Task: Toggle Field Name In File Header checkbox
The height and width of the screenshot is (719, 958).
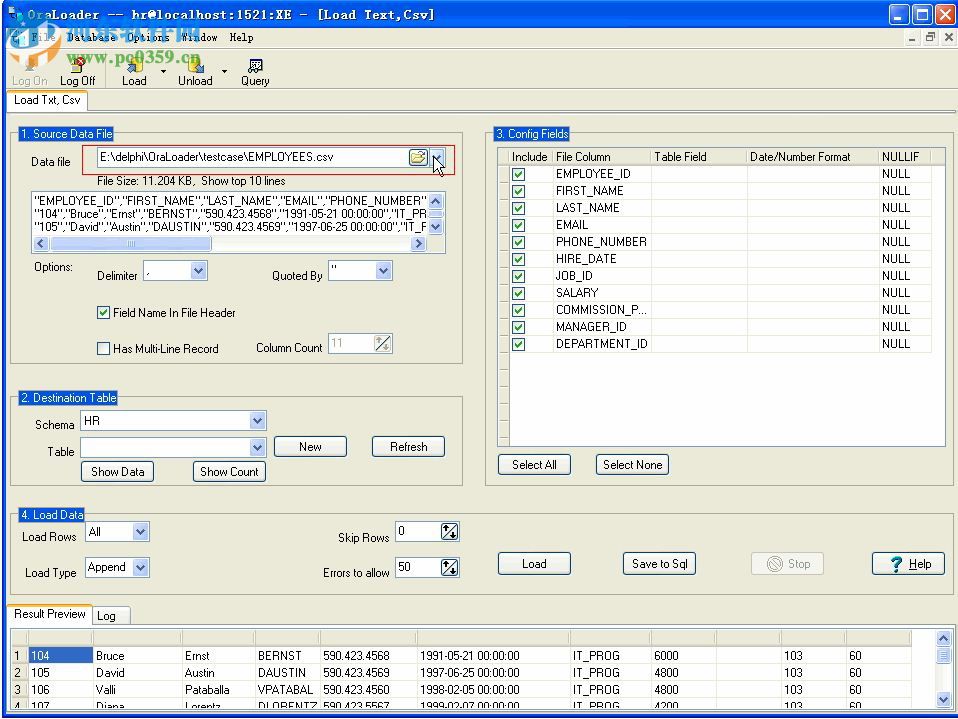Action: pos(103,313)
